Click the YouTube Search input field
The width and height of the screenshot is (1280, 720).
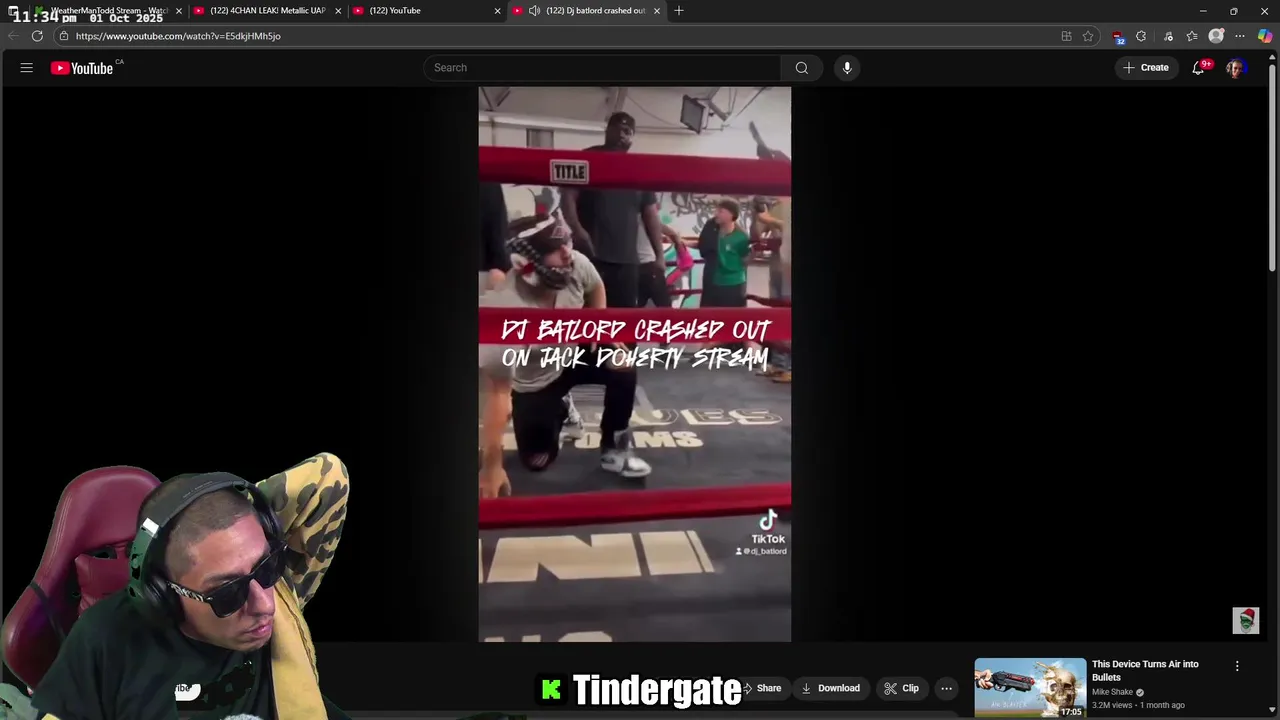[x=602, y=68]
